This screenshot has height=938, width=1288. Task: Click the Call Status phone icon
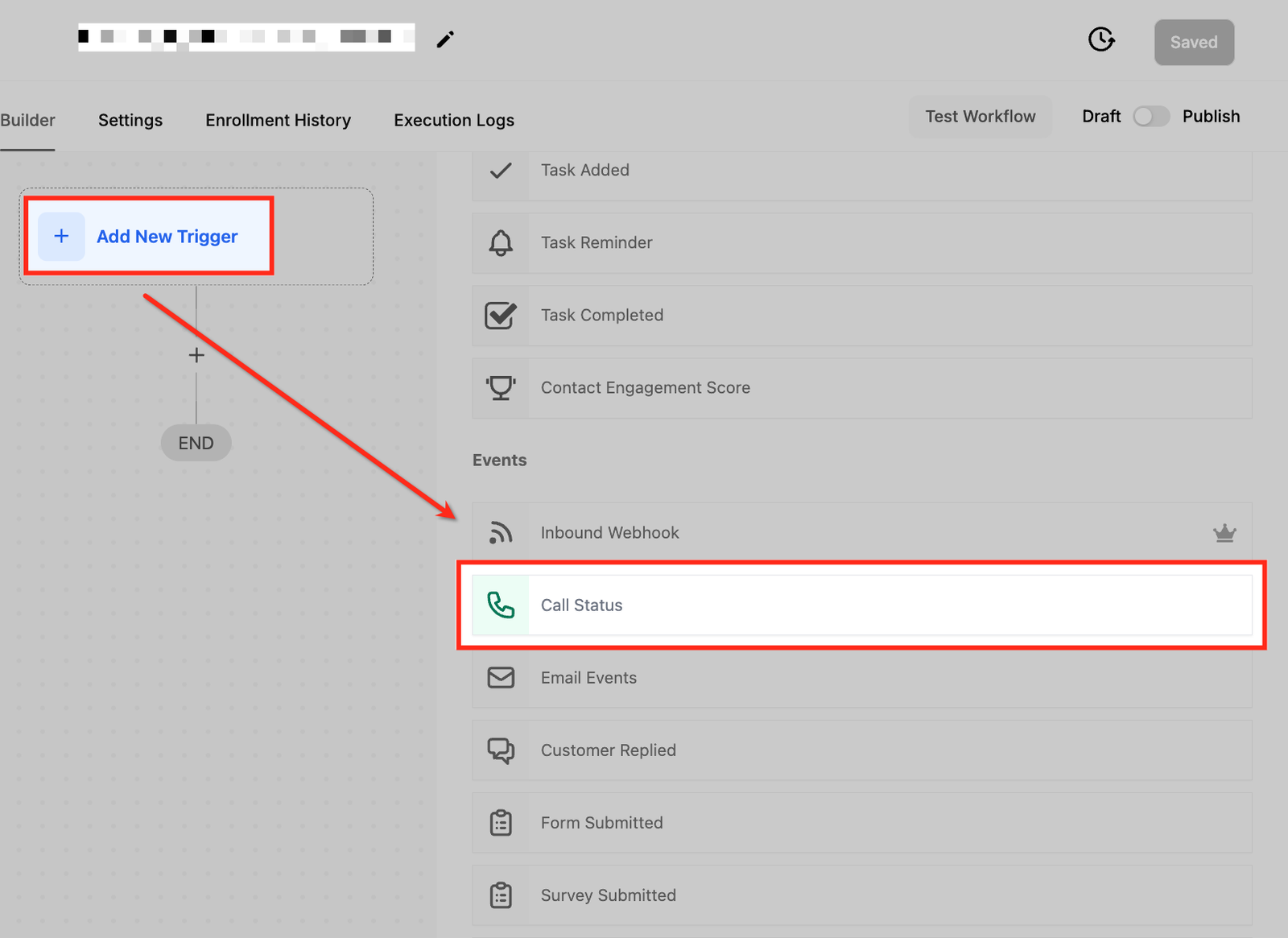pos(501,605)
